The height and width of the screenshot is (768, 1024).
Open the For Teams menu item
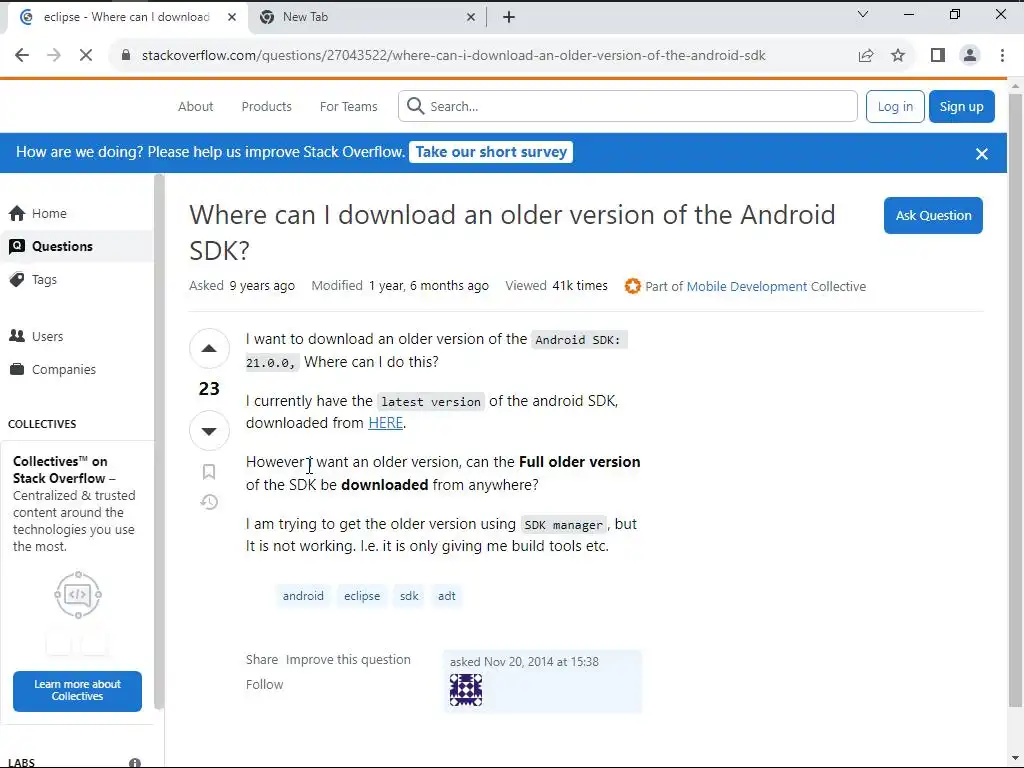point(348,106)
